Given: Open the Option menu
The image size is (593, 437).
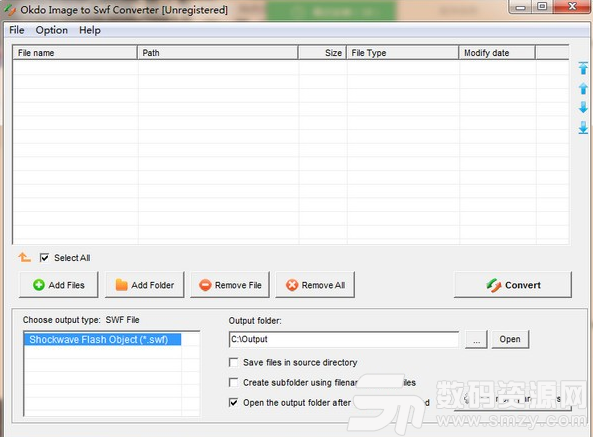Looking at the screenshot, I should tap(51, 30).
